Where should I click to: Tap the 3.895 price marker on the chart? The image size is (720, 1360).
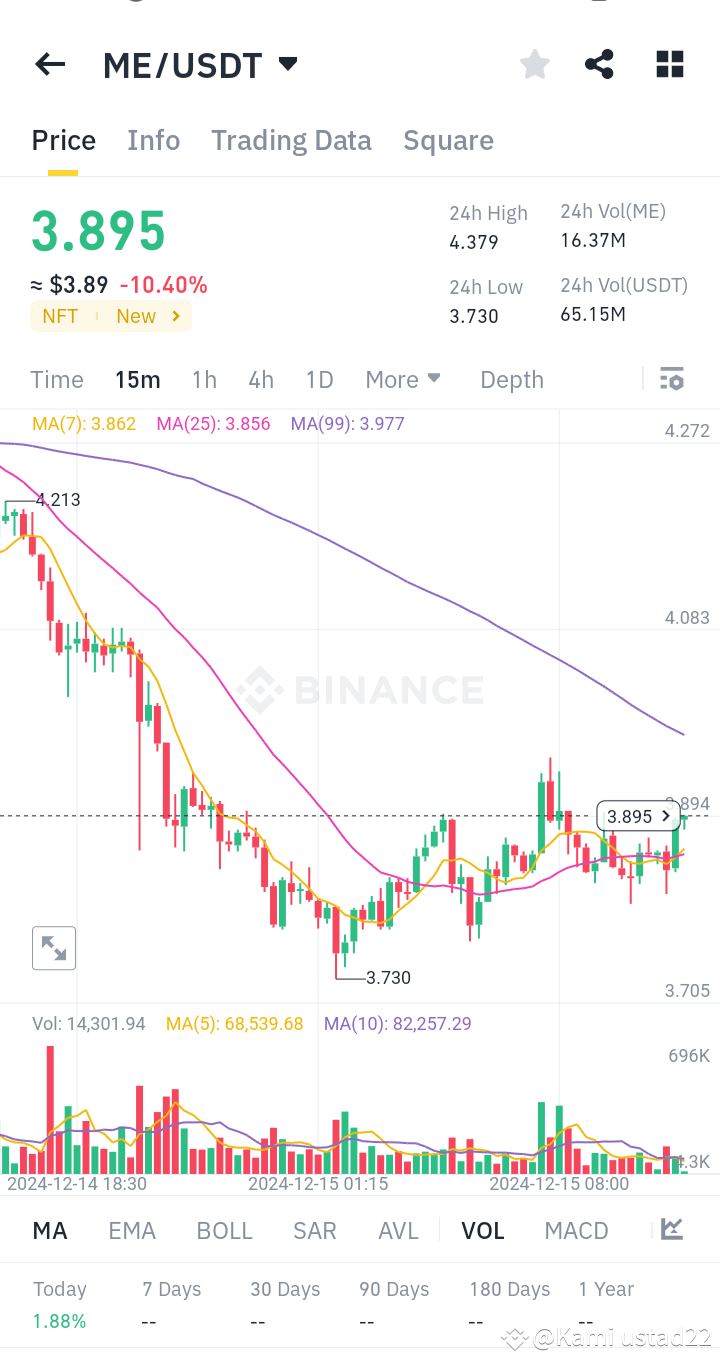638,816
